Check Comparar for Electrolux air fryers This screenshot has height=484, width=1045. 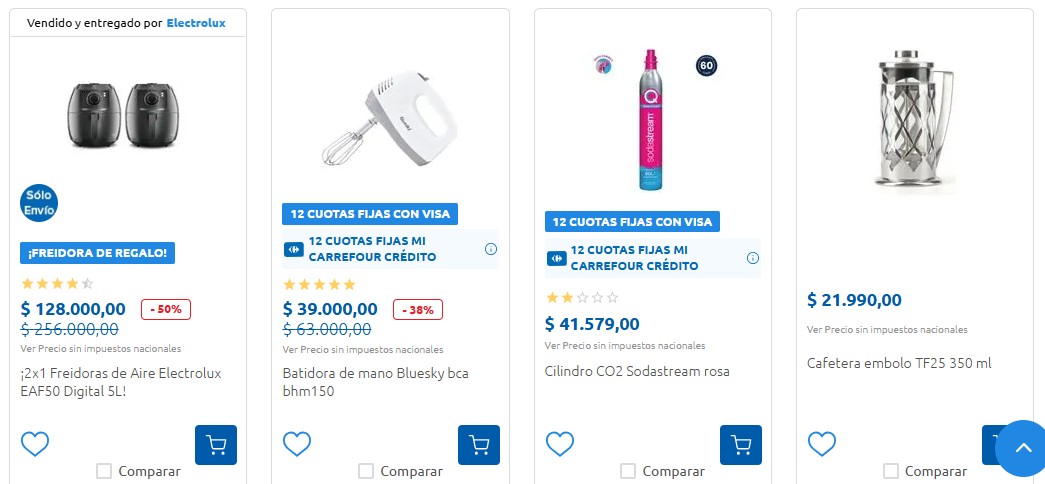[104, 471]
